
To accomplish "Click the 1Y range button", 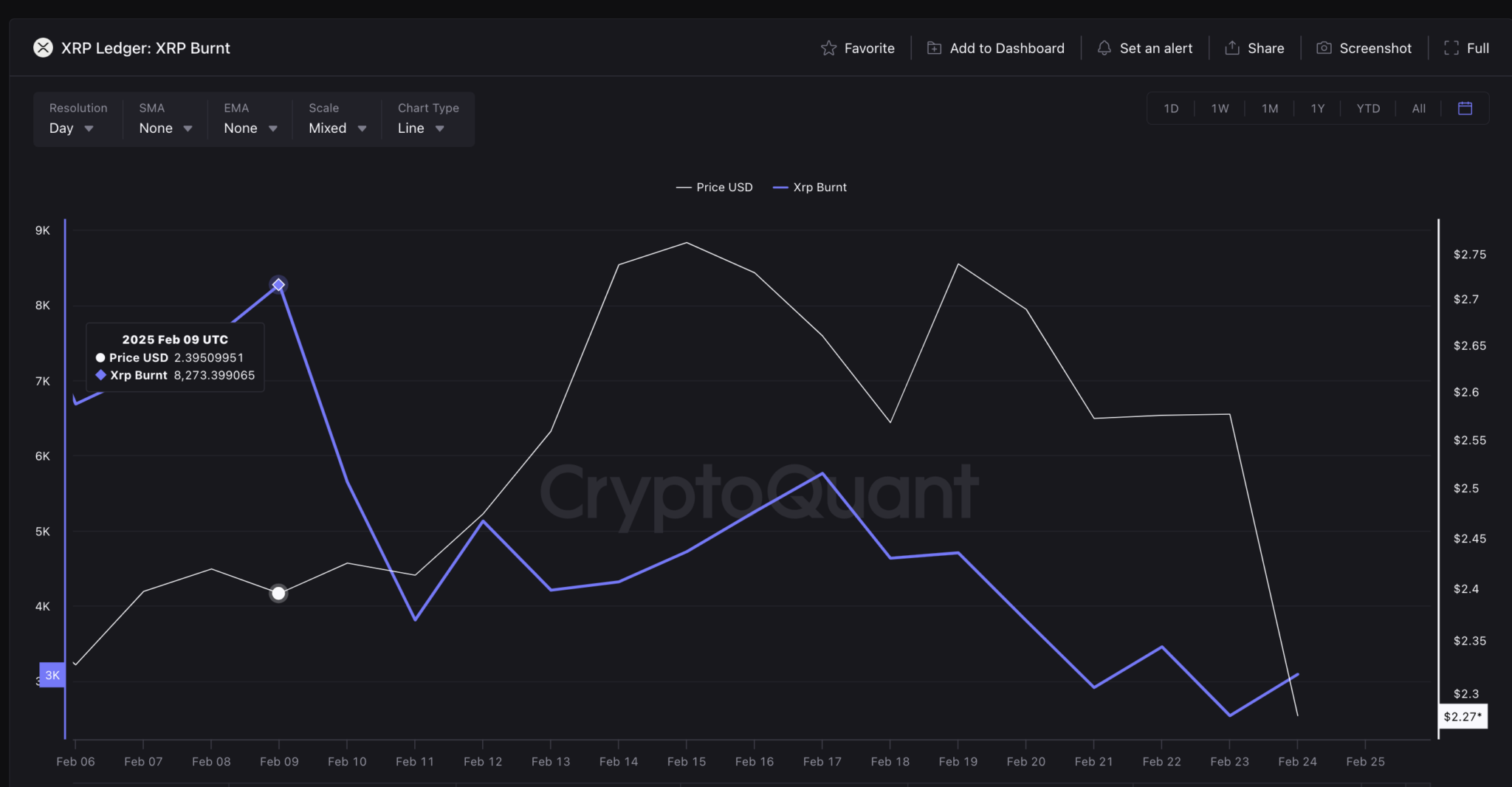I will pos(1317,108).
